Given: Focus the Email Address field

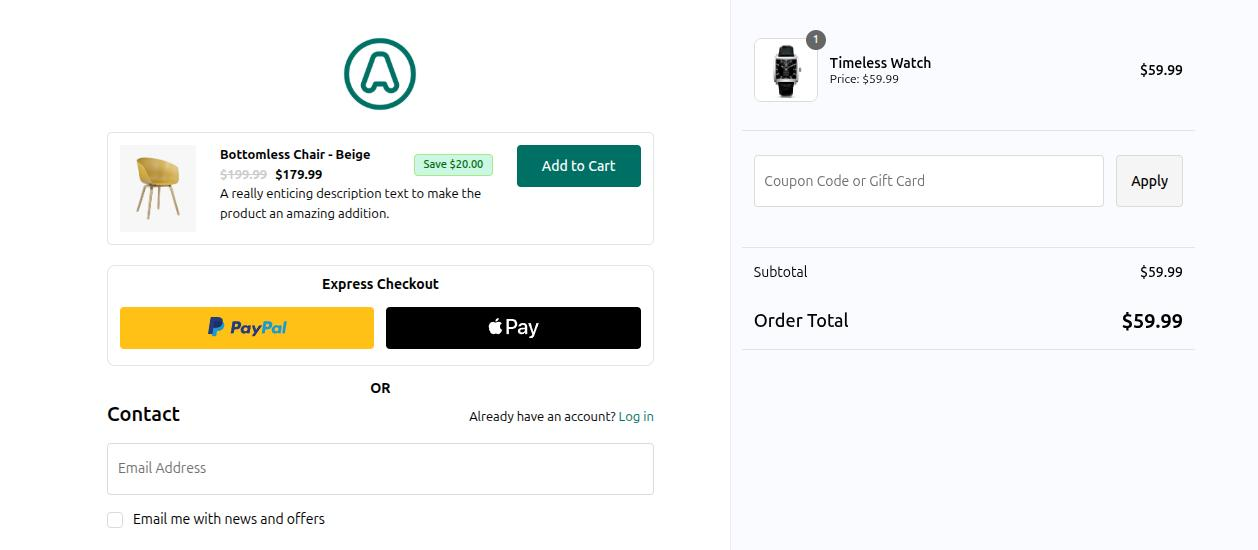Looking at the screenshot, I should coord(380,469).
